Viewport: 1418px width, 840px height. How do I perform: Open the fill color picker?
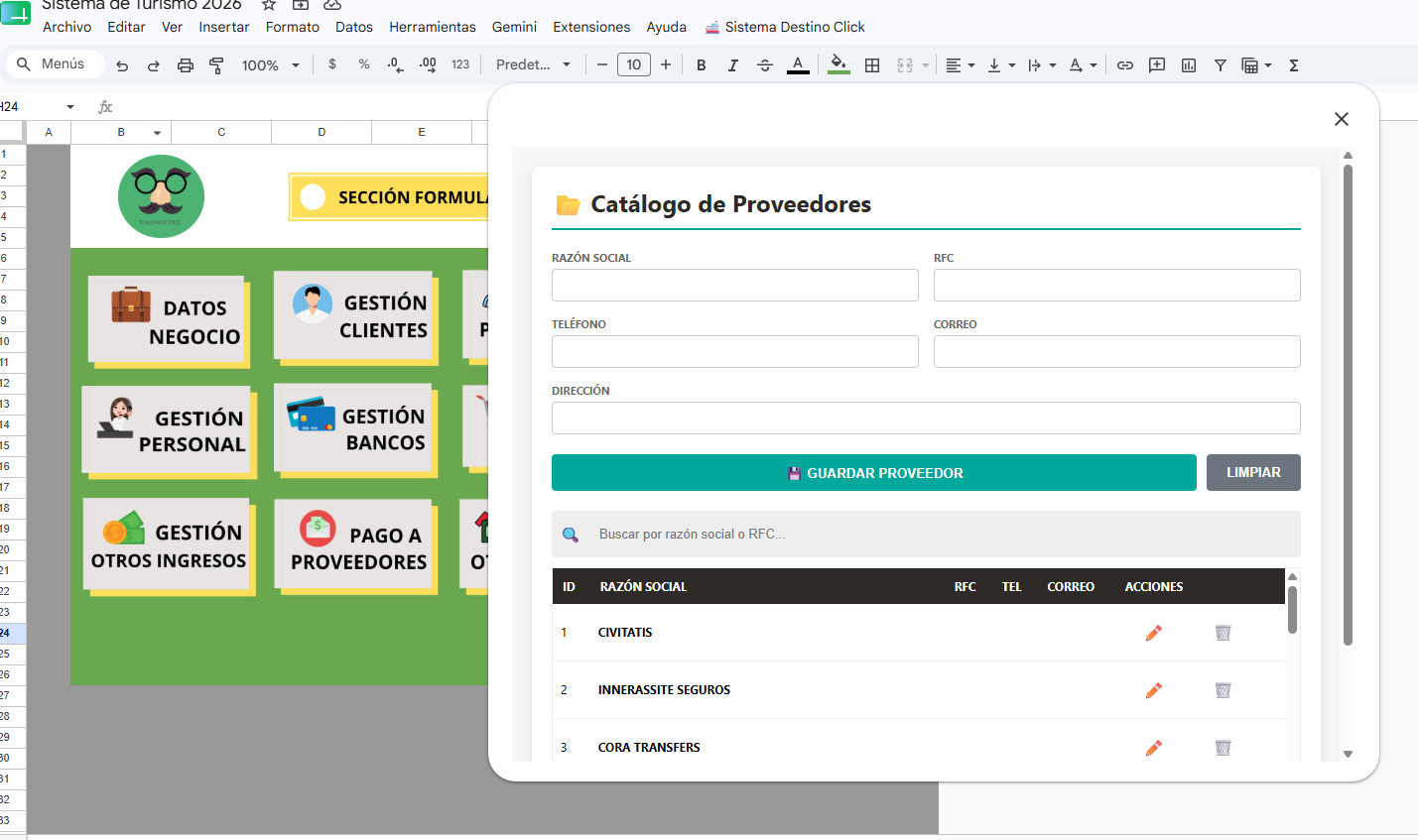coord(838,65)
